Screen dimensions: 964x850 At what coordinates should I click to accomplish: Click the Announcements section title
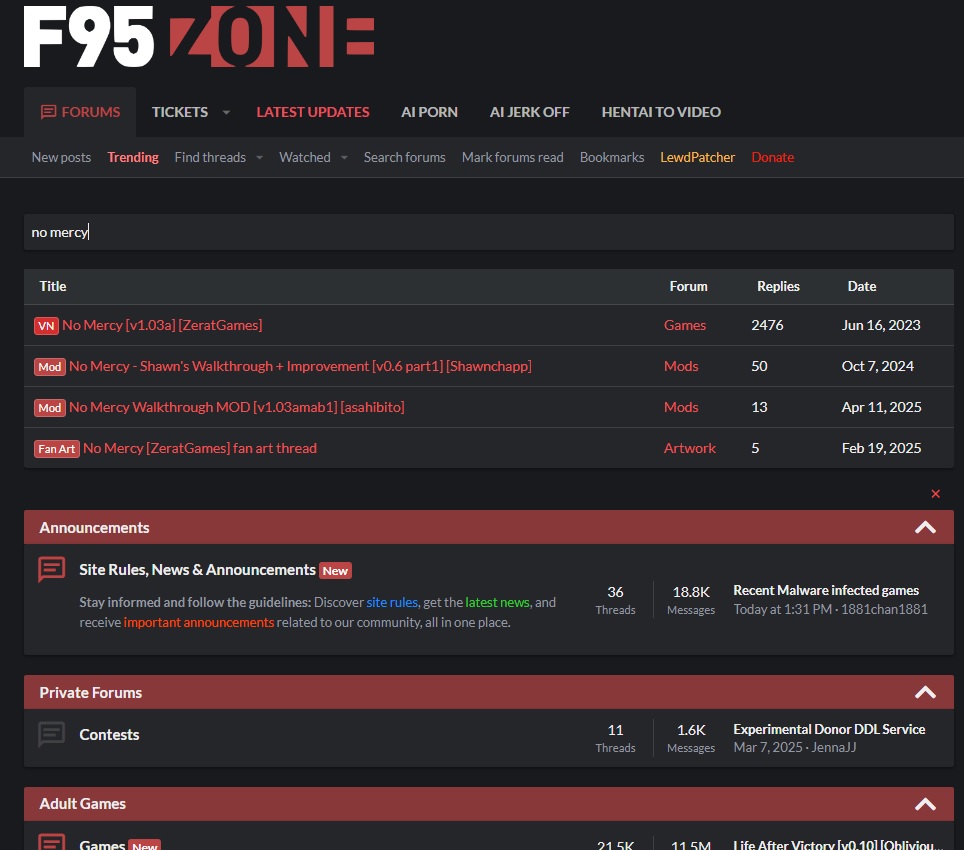coord(94,528)
